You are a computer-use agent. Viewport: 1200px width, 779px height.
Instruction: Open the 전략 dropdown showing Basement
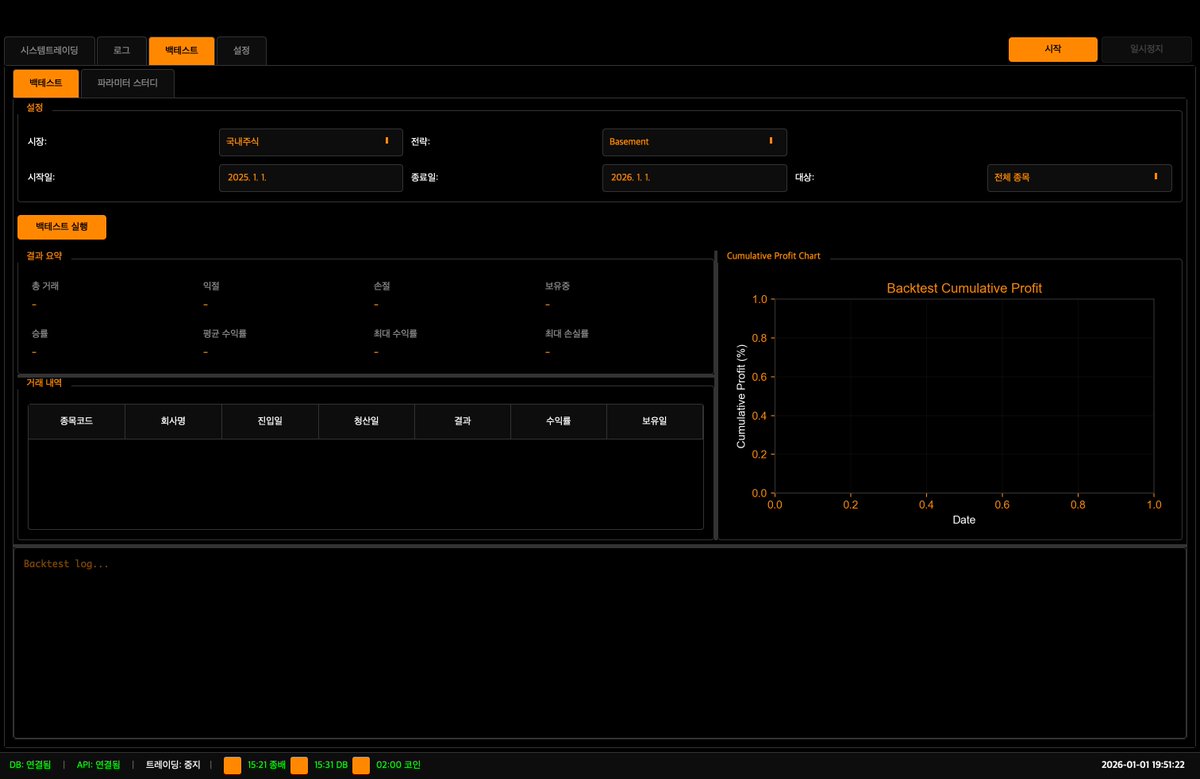tap(694, 142)
